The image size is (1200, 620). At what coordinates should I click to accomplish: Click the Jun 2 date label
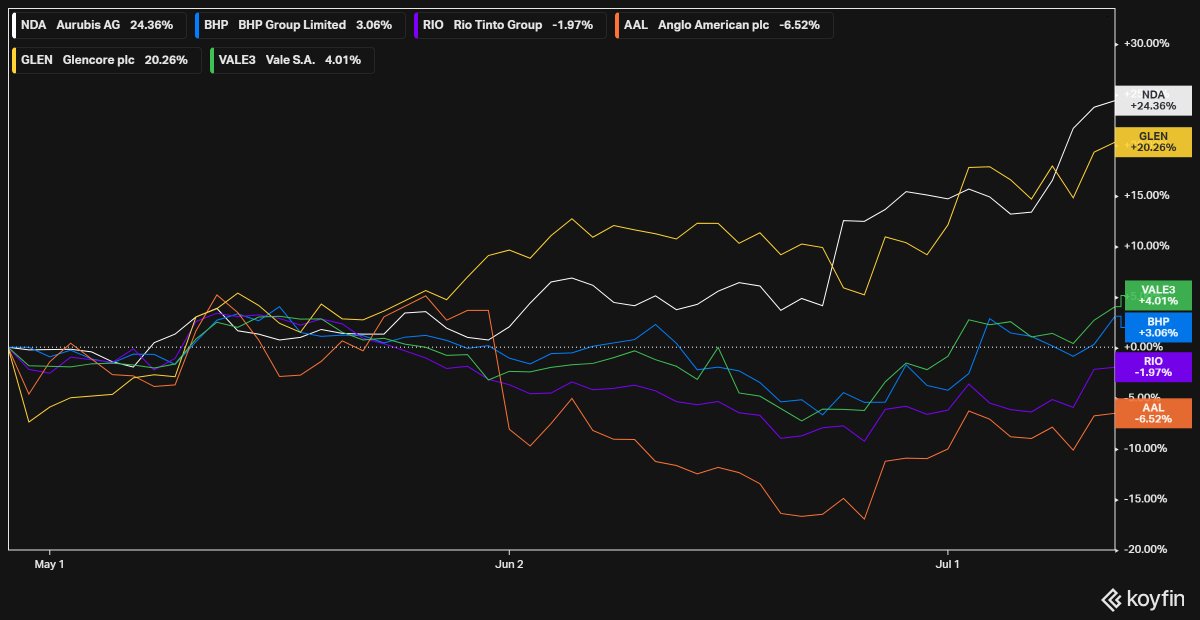click(x=509, y=564)
